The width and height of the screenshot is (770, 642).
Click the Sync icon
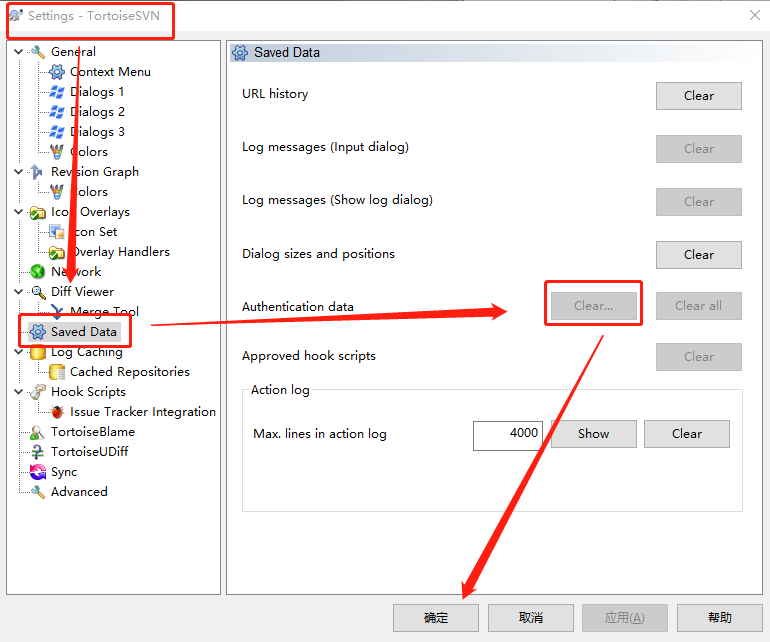(38, 472)
